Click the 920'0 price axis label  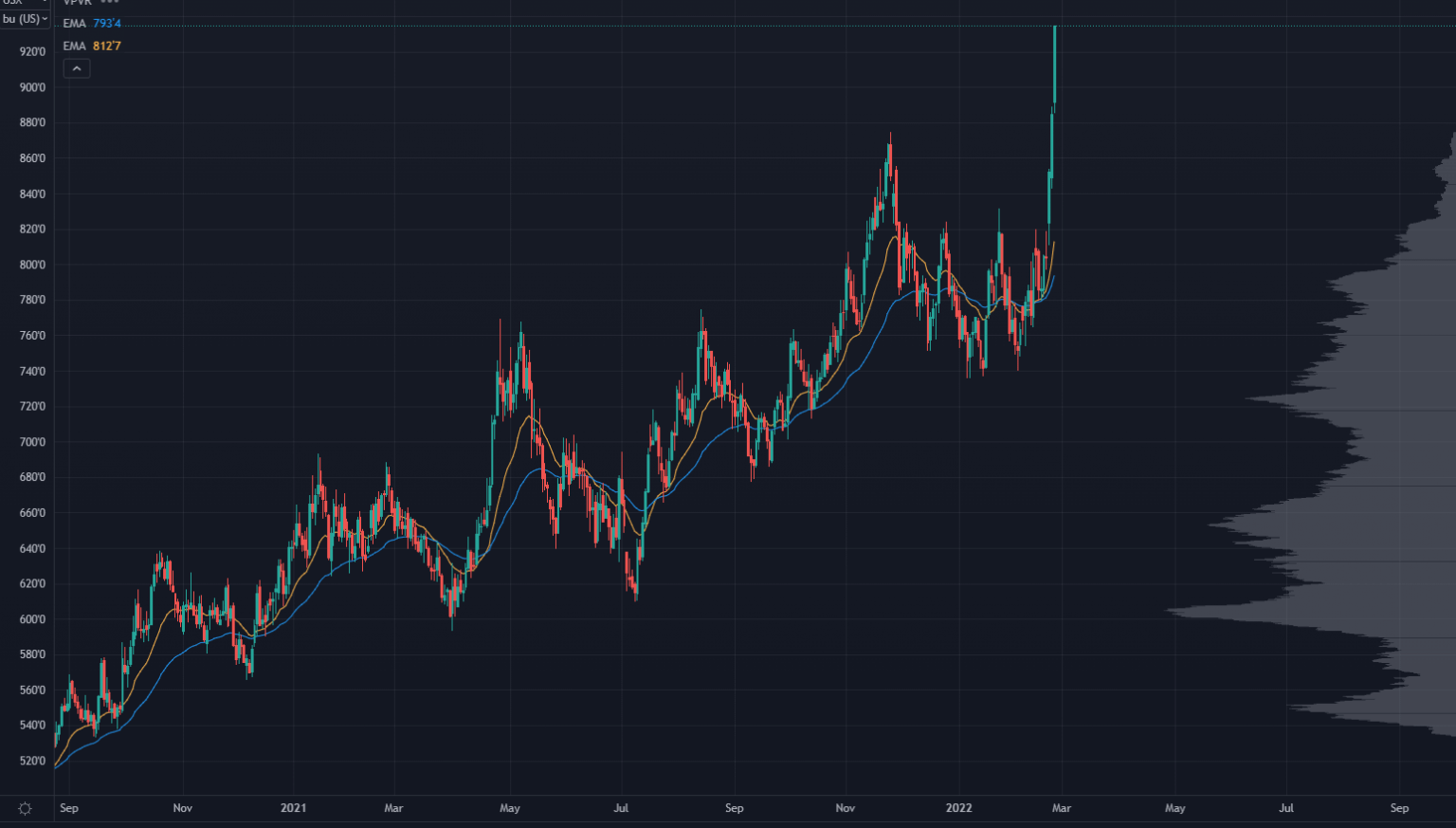point(32,52)
